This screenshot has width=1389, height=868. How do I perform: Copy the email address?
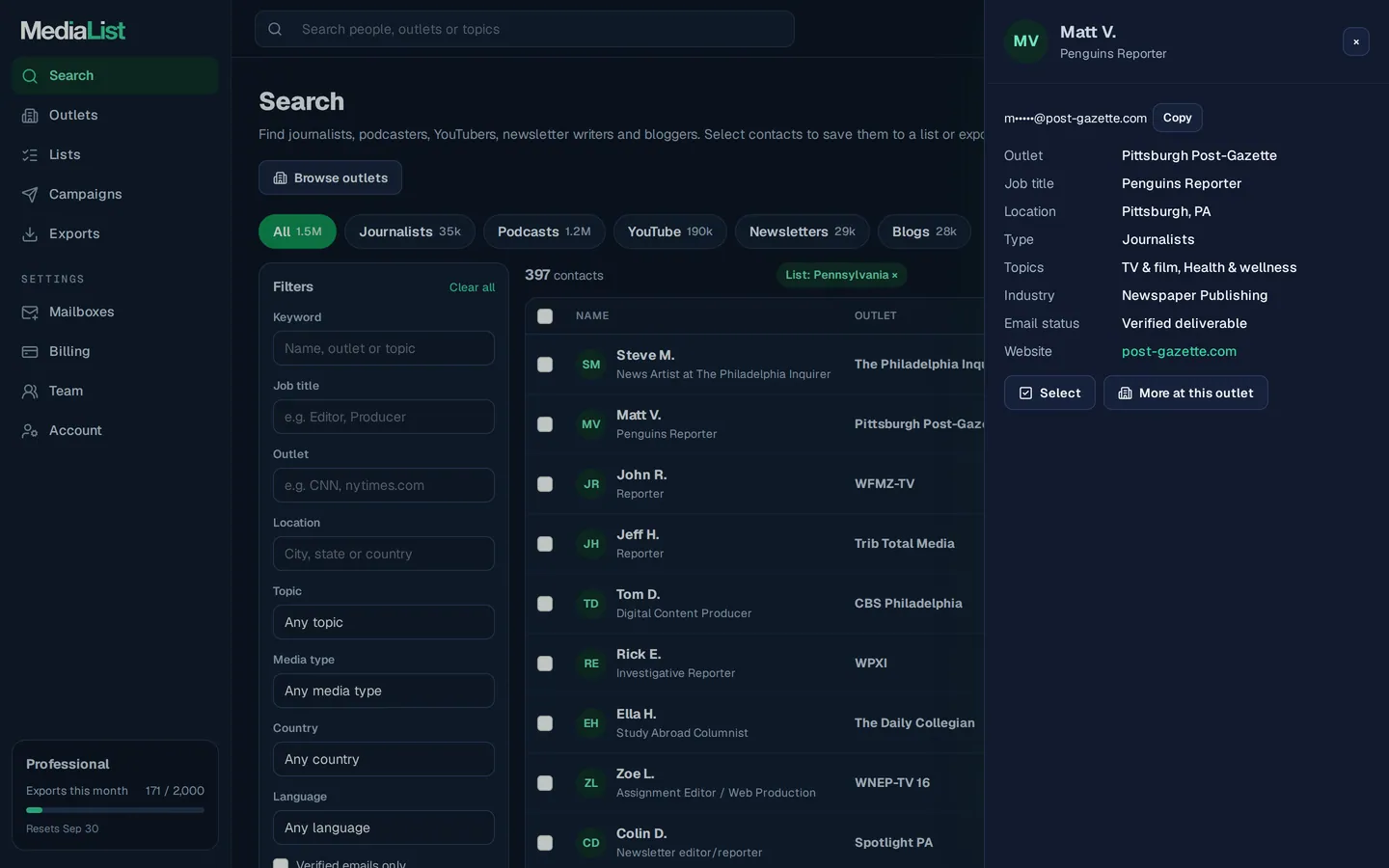1178,118
